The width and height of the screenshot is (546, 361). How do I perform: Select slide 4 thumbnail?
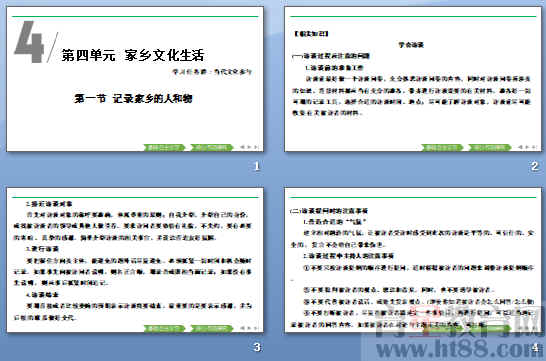(413, 260)
